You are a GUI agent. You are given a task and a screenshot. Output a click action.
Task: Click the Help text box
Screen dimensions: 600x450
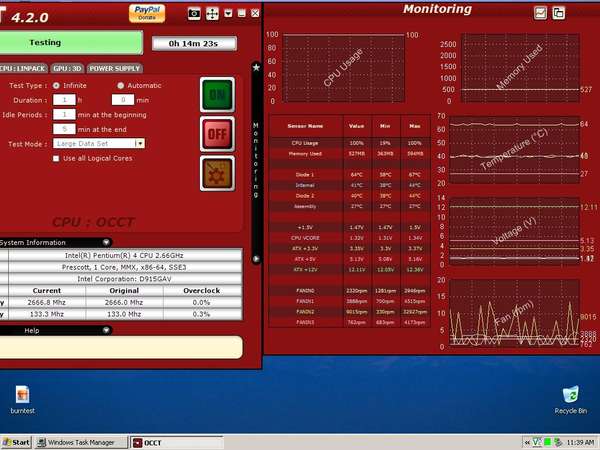pos(121,347)
